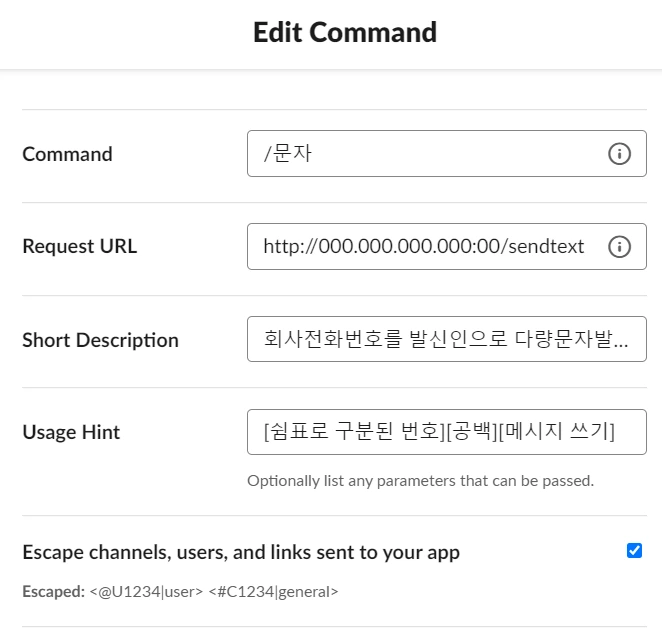This screenshot has height=634, width=662.
Task: Click the 'Optionally list any parameters' helper text
Action: pos(421,481)
